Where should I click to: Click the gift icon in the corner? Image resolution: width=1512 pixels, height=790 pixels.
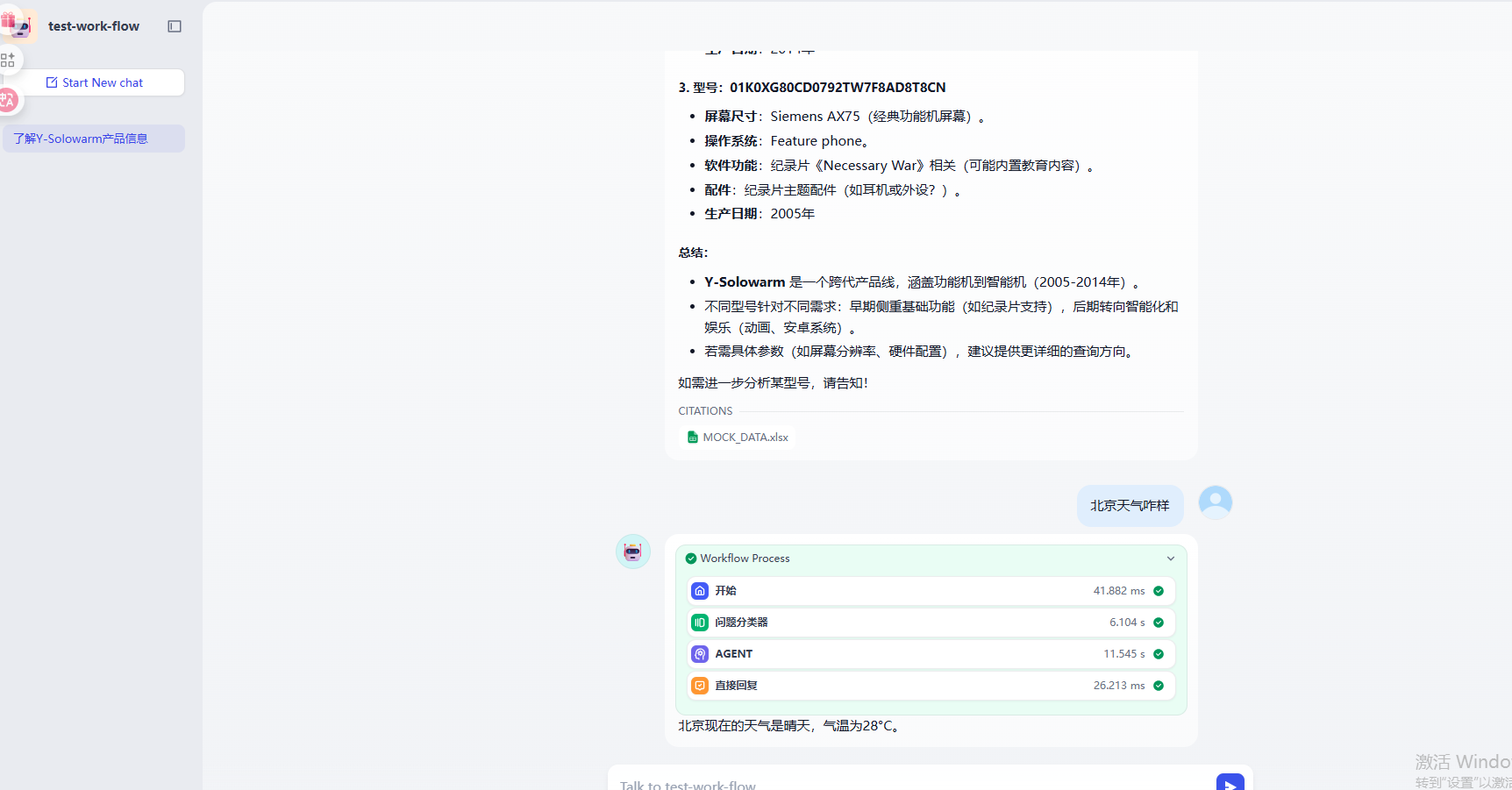pos(8,19)
